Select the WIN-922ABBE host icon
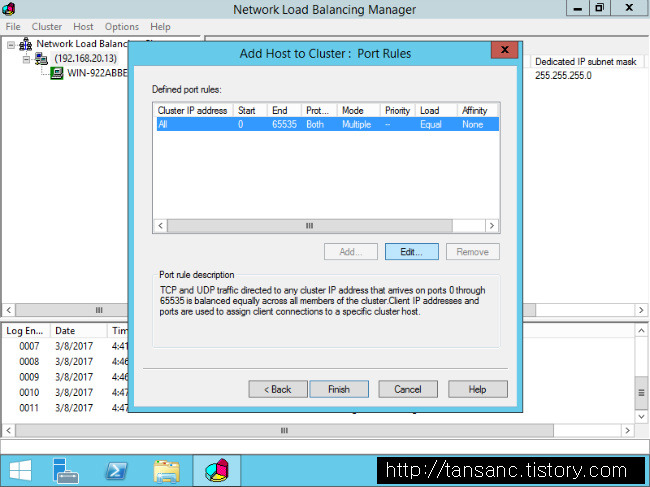This screenshot has width=650, height=487. pos(57,73)
